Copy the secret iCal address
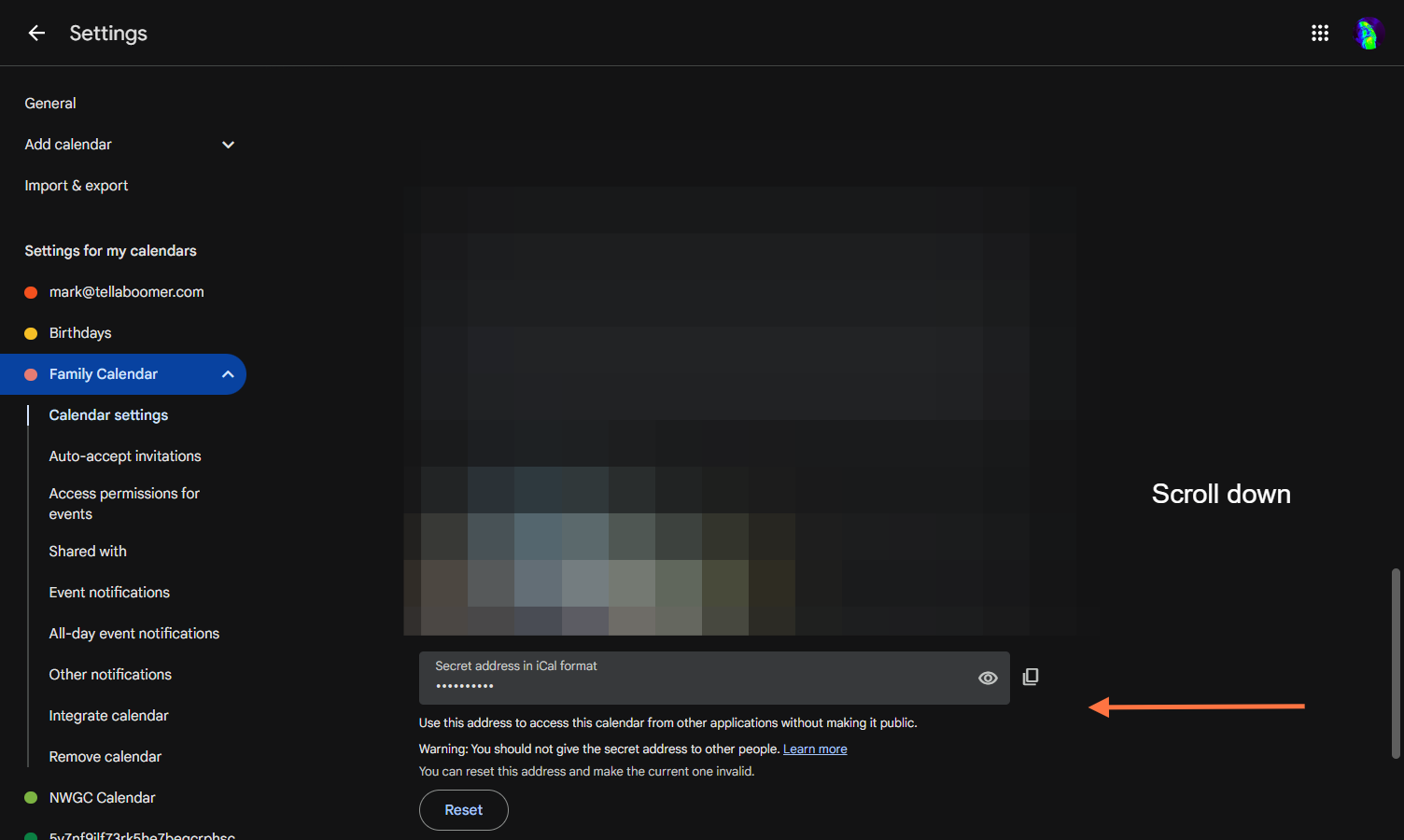This screenshot has height=840, width=1404. (x=1031, y=677)
